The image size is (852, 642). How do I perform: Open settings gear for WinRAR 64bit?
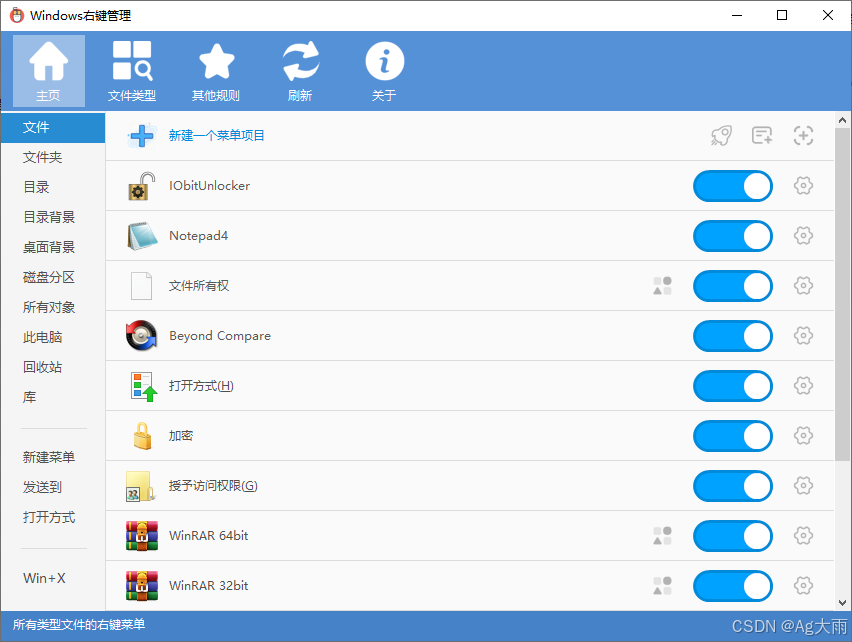pos(803,536)
